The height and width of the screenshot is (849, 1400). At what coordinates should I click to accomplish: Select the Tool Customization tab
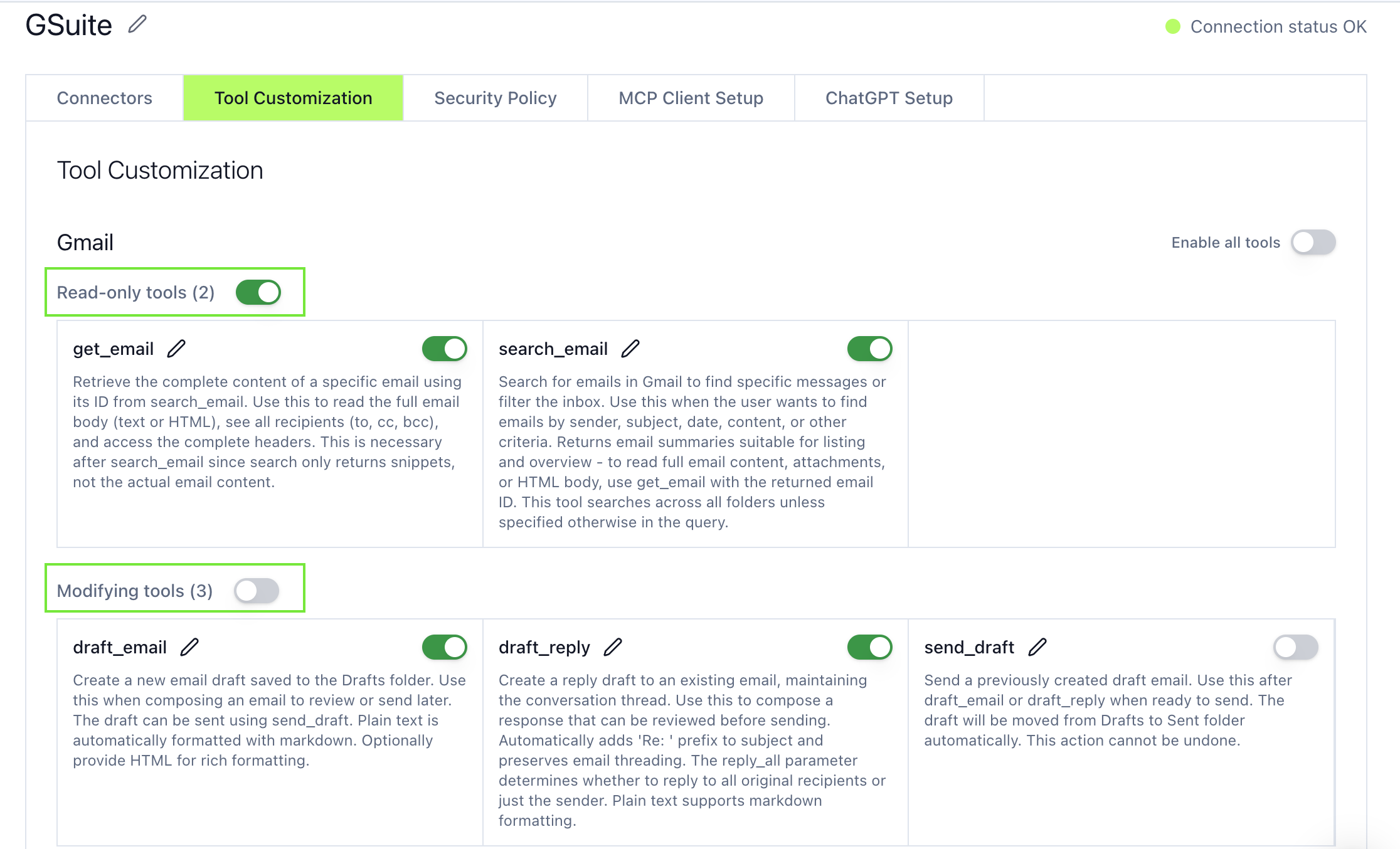point(294,98)
